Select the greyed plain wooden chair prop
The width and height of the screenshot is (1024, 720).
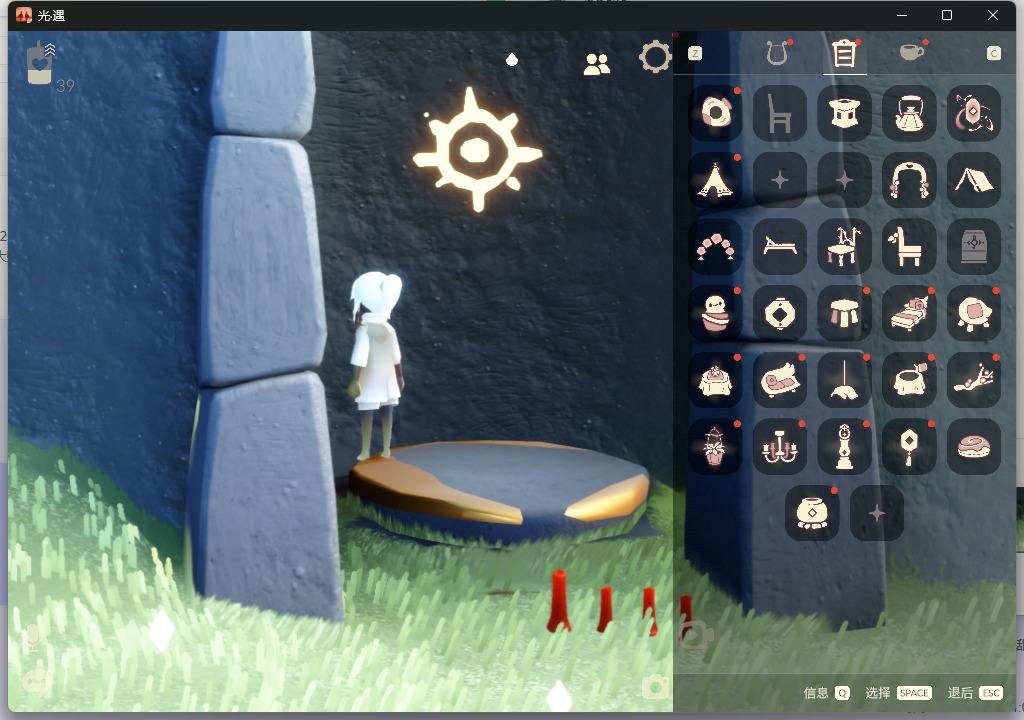click(780, 113)
